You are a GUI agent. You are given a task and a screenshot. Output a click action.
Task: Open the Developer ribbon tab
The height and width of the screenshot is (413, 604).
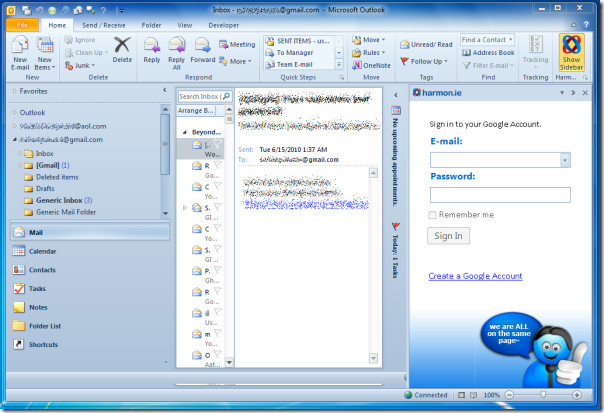coord(223,25)
